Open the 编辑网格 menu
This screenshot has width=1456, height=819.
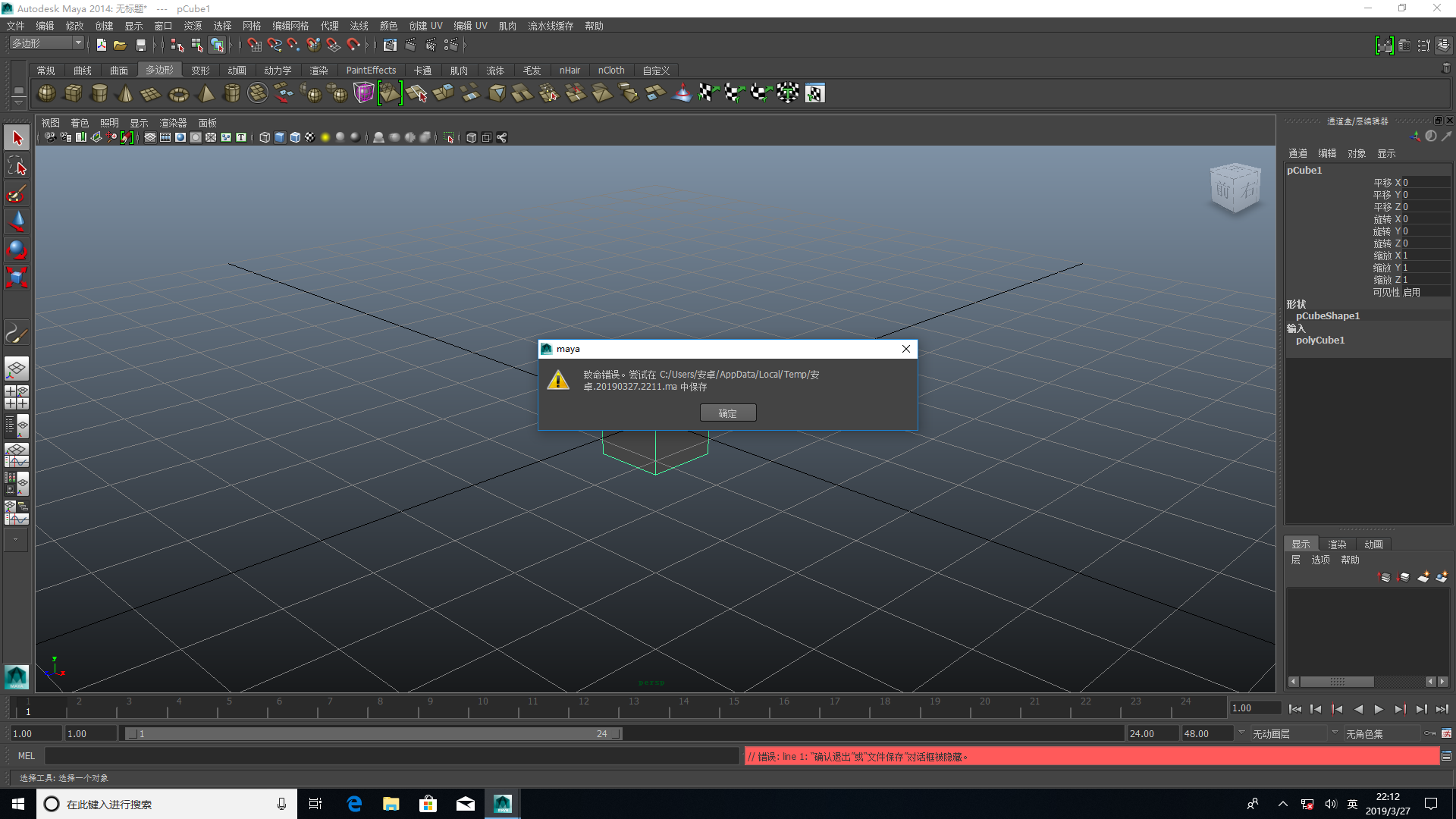[290, 26]
